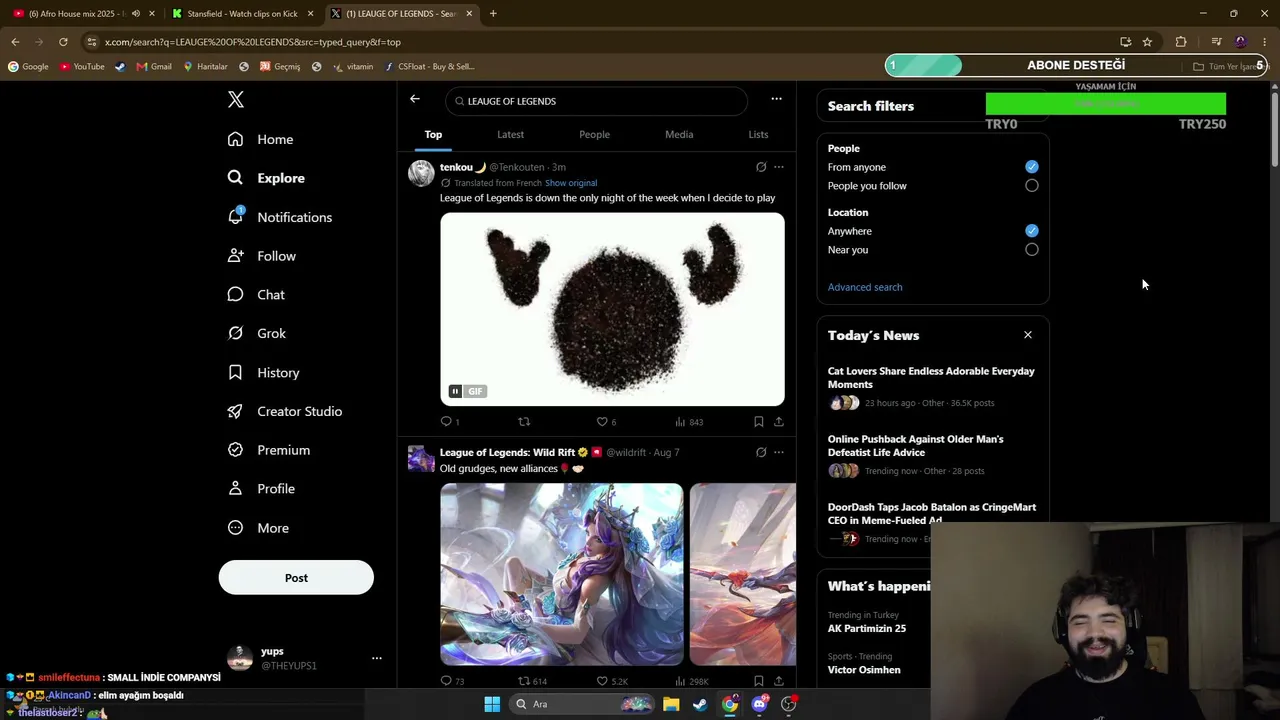Screen dimensions: 1280x720
Task: Bookmark this page with the star icon
Action: [x=1147, y=42]
